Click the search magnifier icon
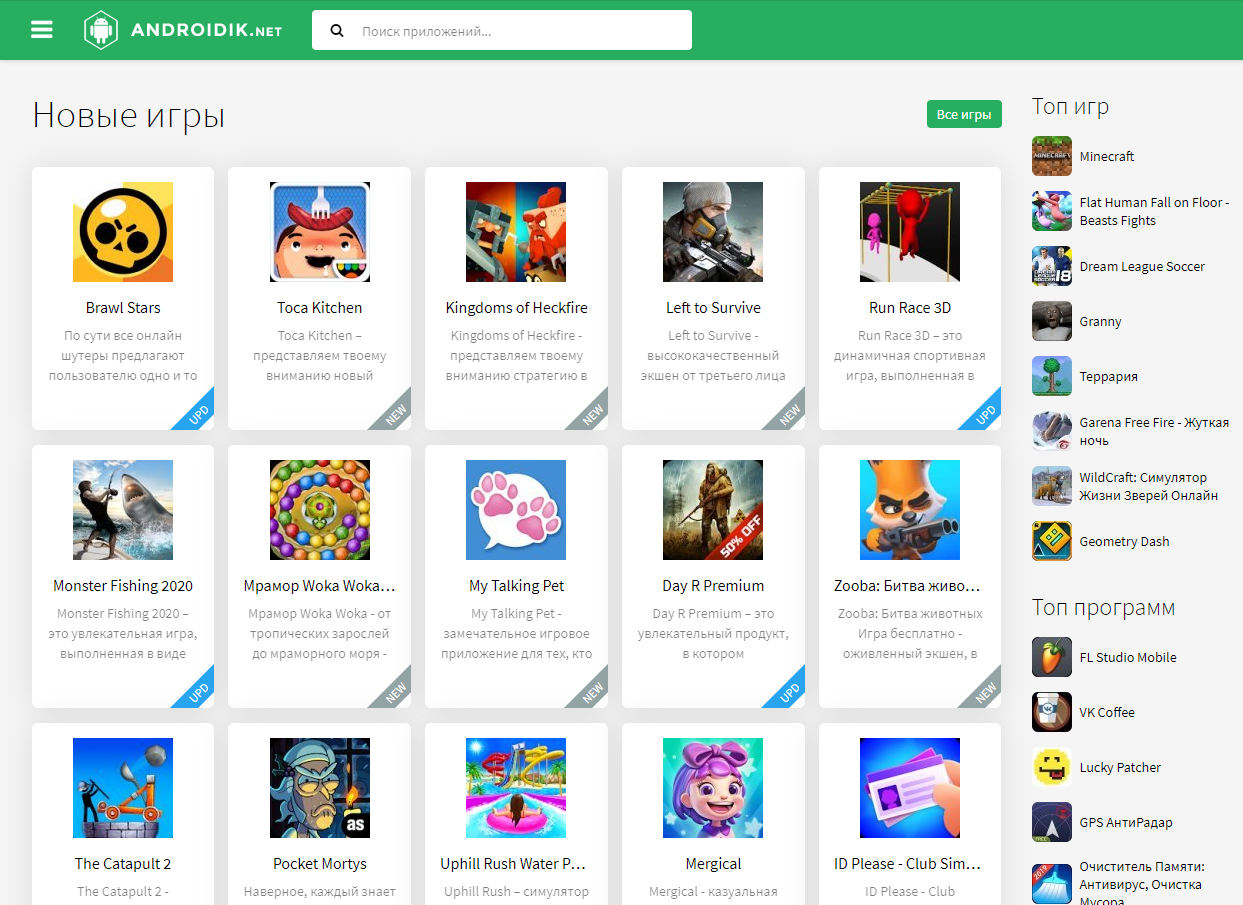 (x=337, y=31)
